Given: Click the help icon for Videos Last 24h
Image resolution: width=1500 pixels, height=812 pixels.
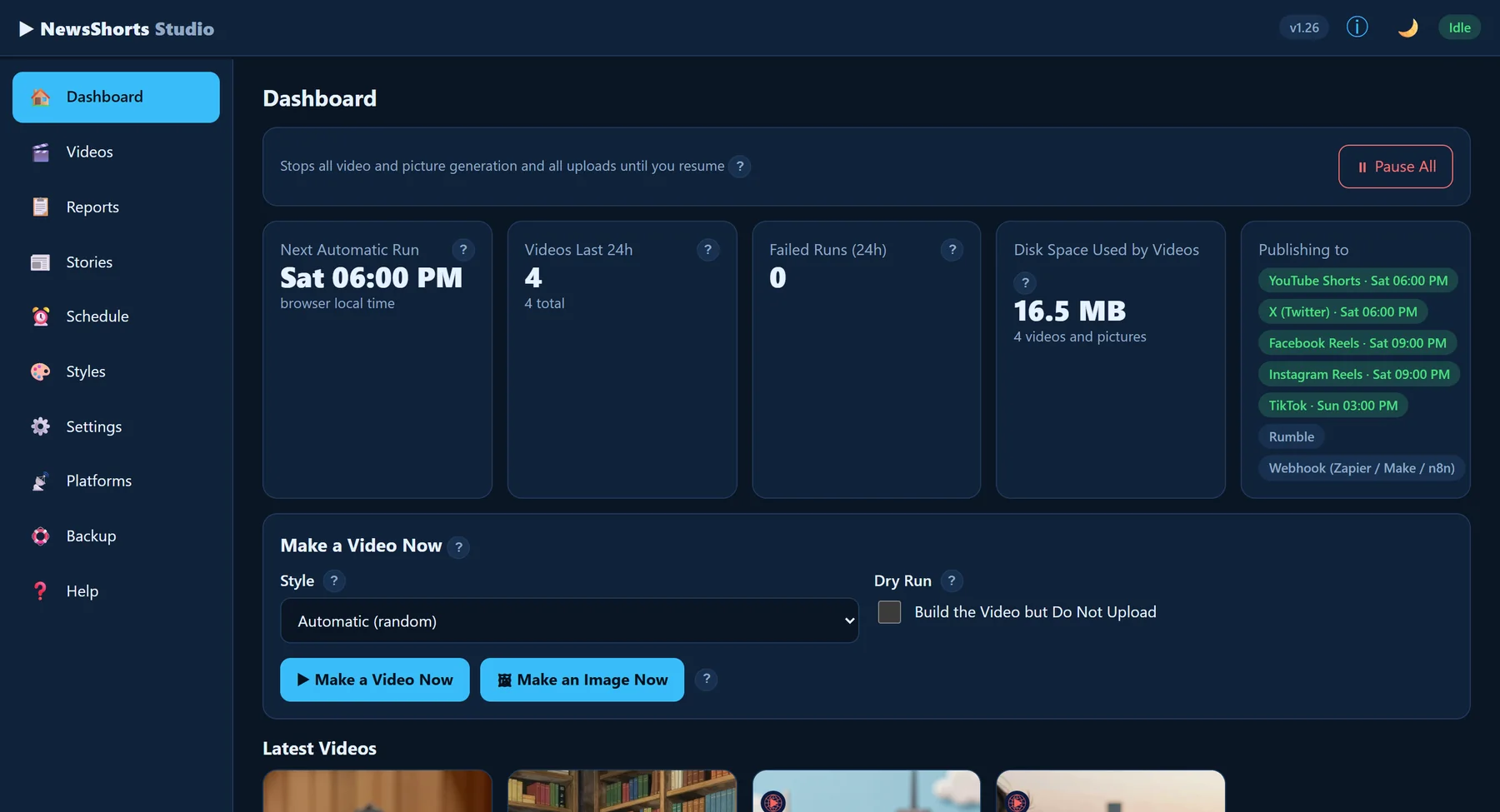Looking at the screenshot, I should tap(707, 250).
